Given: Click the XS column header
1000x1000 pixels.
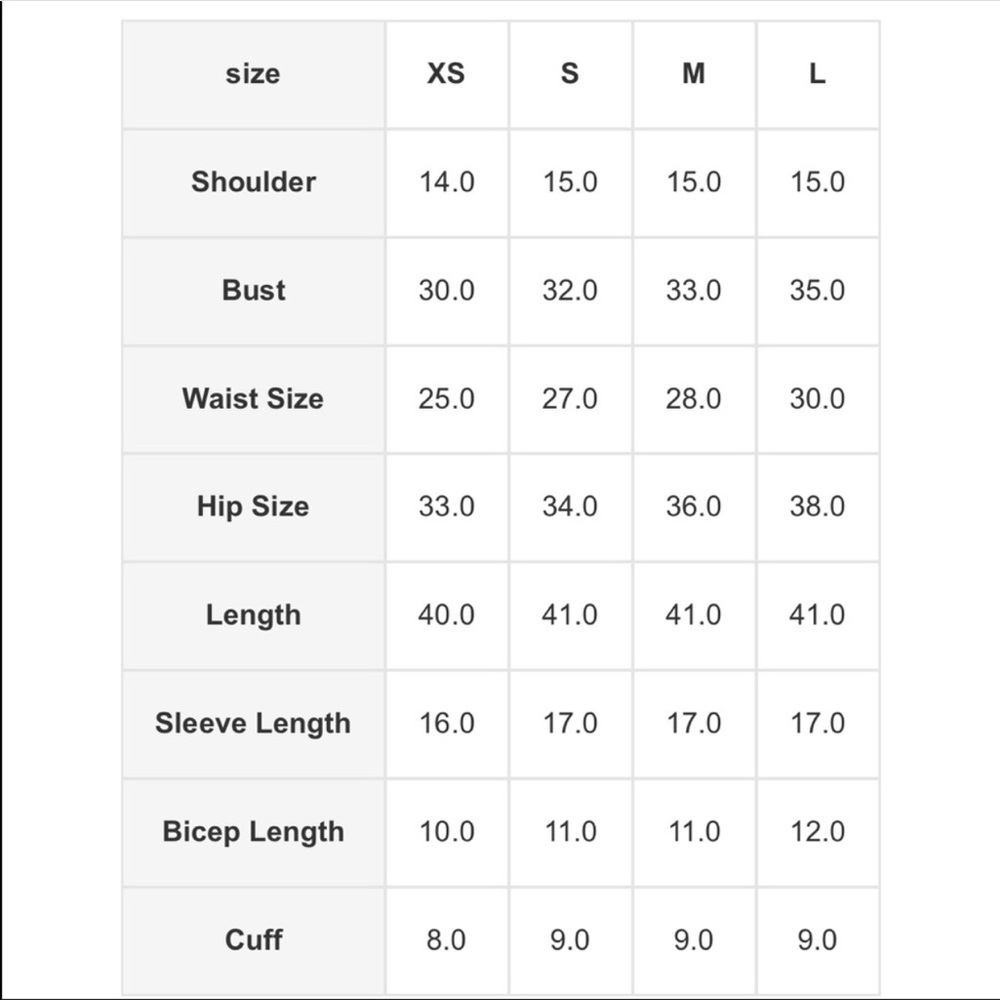Looking at the screenshot, I should pos(446,74).
